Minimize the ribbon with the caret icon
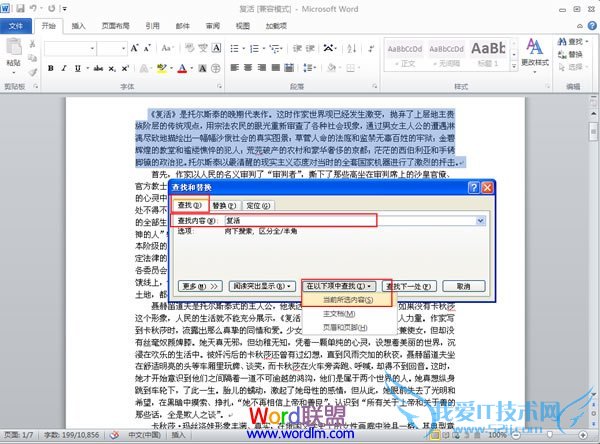The width and height of the screenshot is (600, 444). (580, 26)
